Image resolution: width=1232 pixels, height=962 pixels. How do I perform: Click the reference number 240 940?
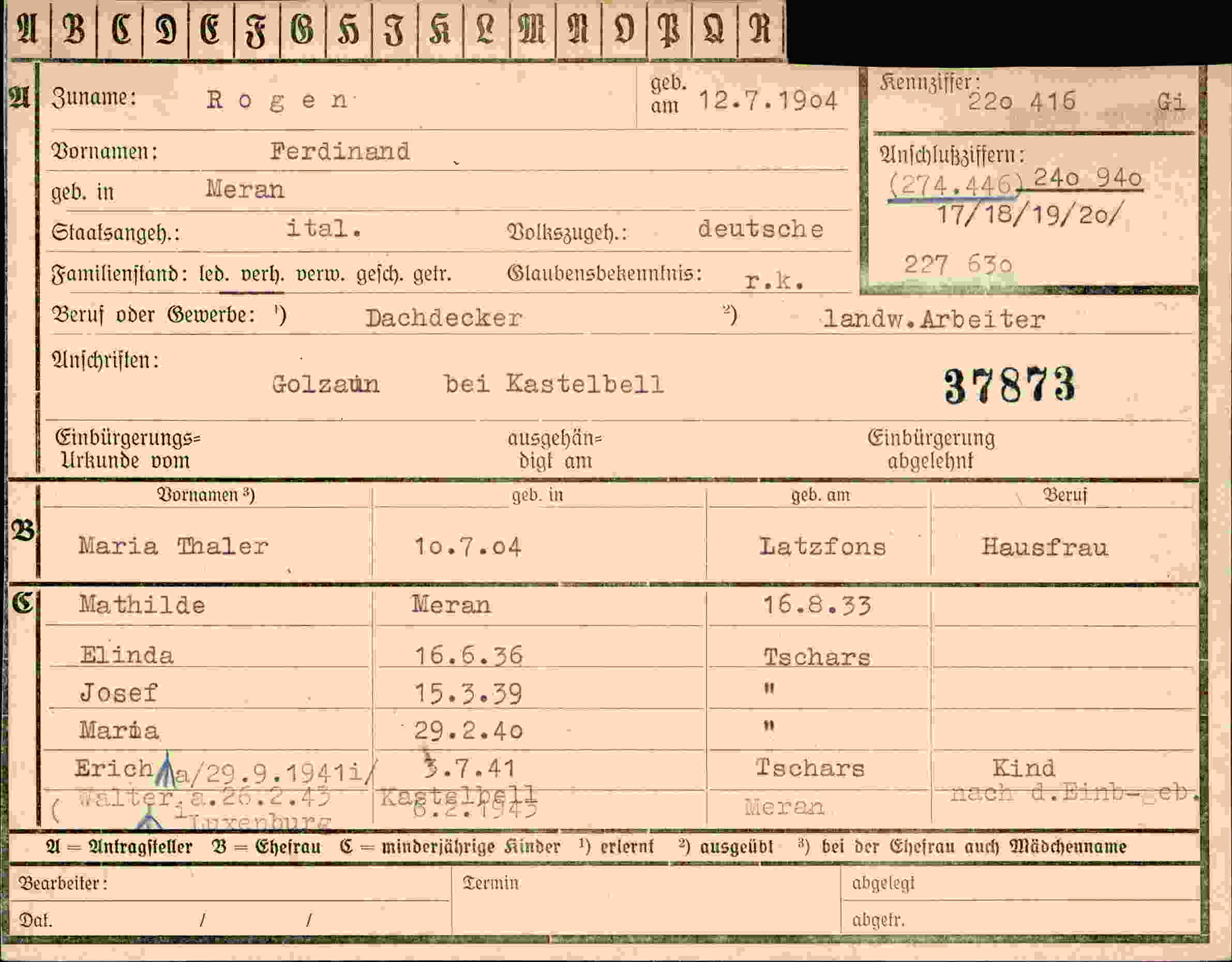1088,178
